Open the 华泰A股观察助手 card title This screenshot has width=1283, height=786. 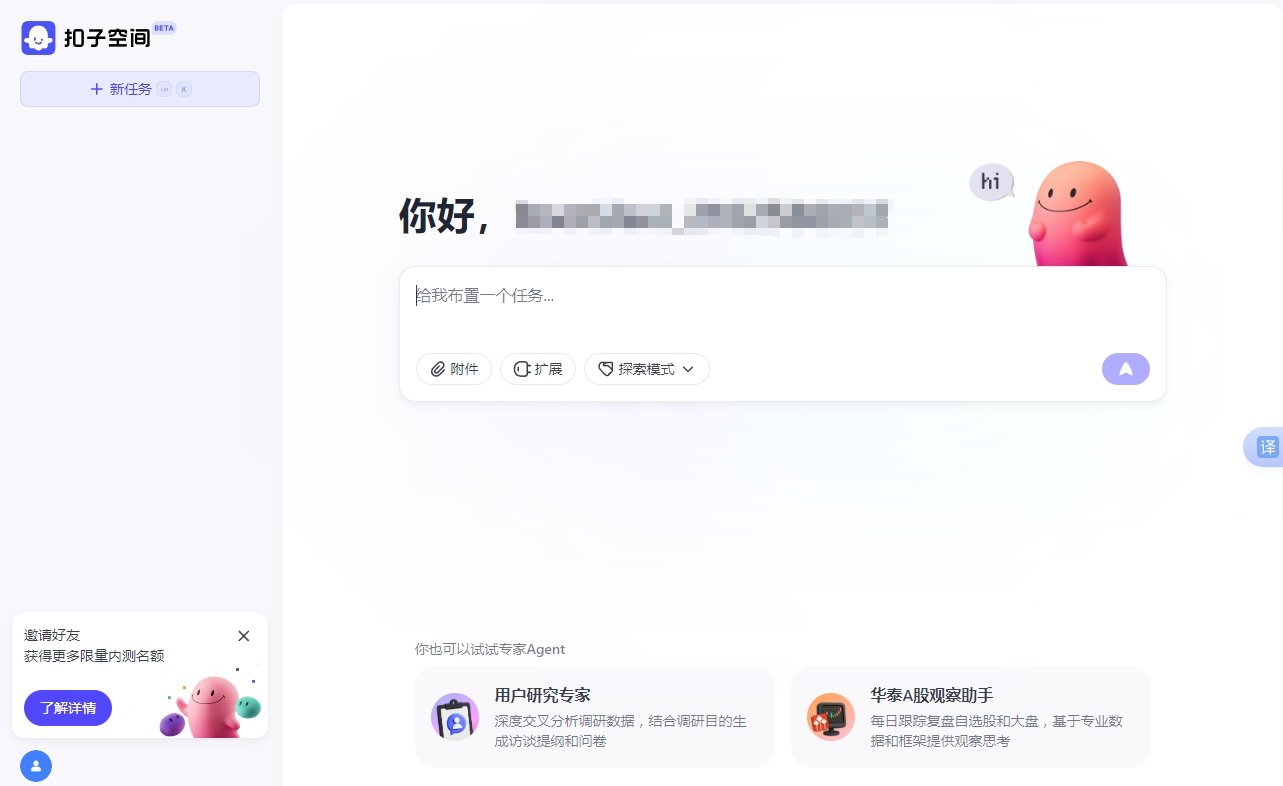tap(931, 695)
